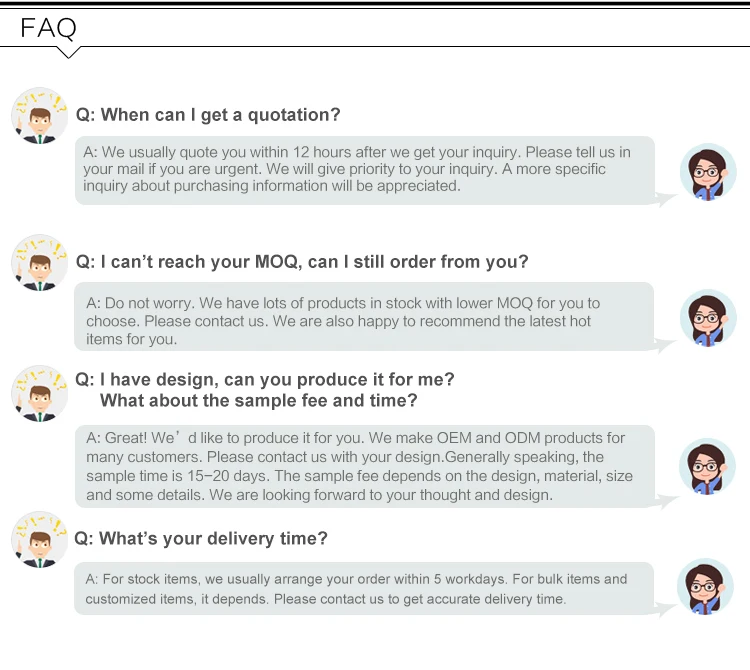Click the customer avatar beside the MOQ question
The image size is (750, 670).
click(39, 263)
